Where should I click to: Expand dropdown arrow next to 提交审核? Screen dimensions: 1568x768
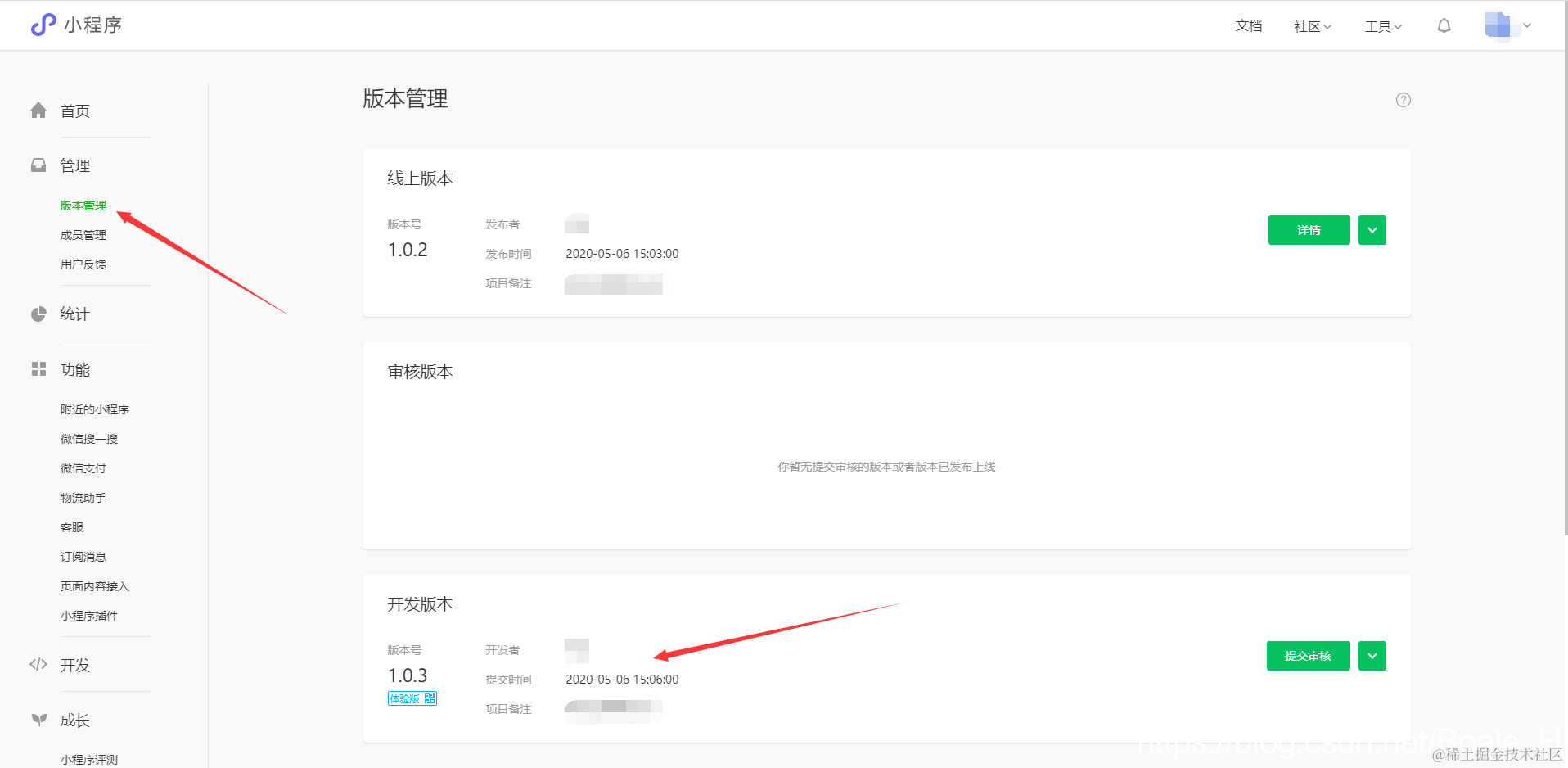(x=1372, y=656)
